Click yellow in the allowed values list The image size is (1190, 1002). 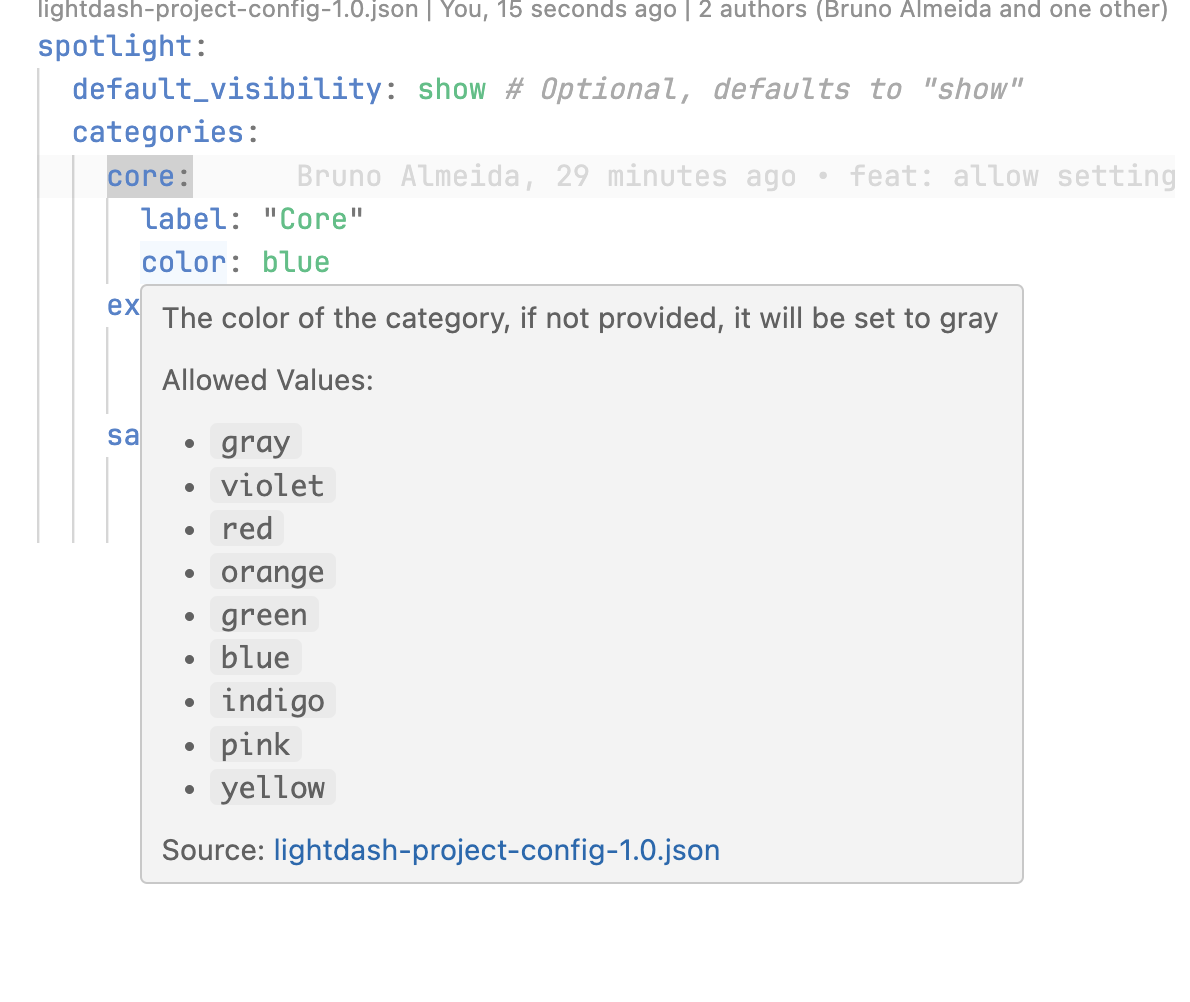click(272, 788)
